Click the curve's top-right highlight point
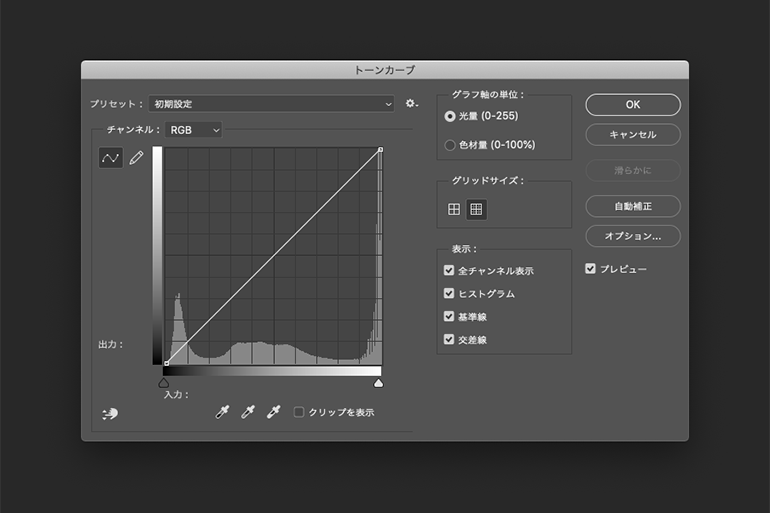770x513 pixels. 381,149
